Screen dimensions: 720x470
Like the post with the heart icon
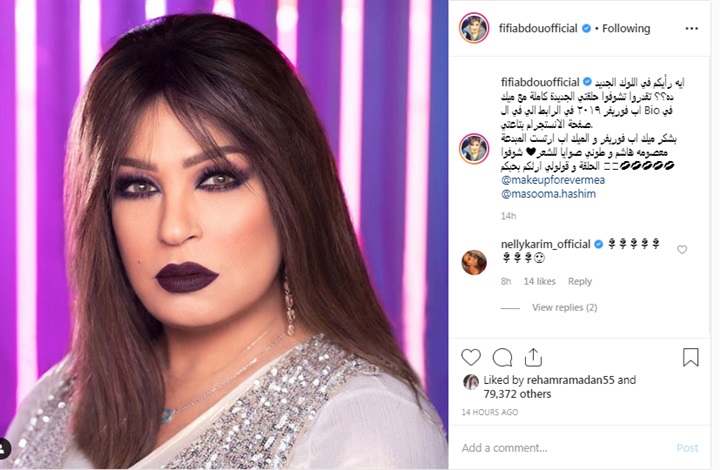[x=471, y=357]
